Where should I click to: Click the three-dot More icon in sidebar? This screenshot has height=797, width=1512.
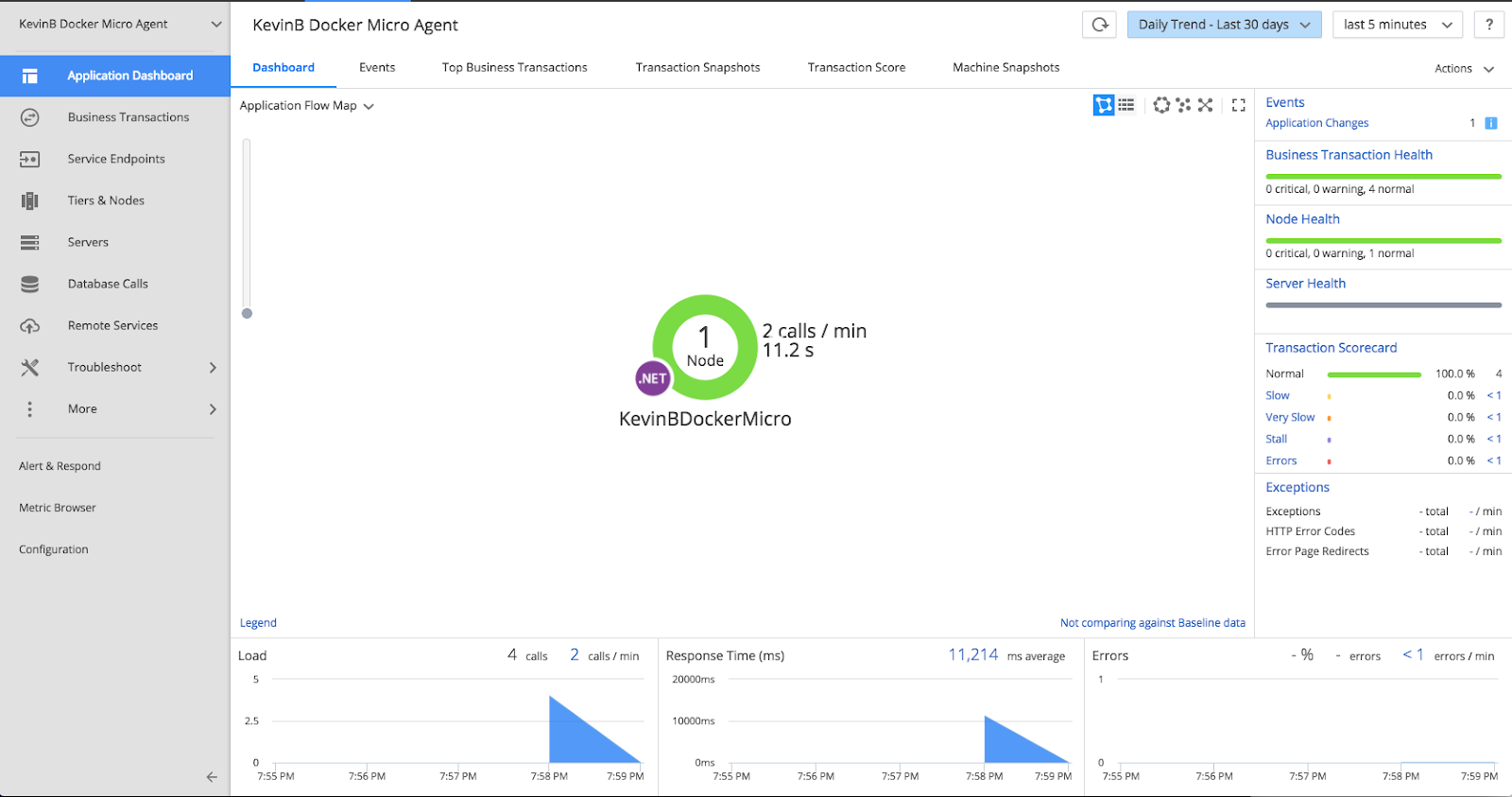[30, 408]
